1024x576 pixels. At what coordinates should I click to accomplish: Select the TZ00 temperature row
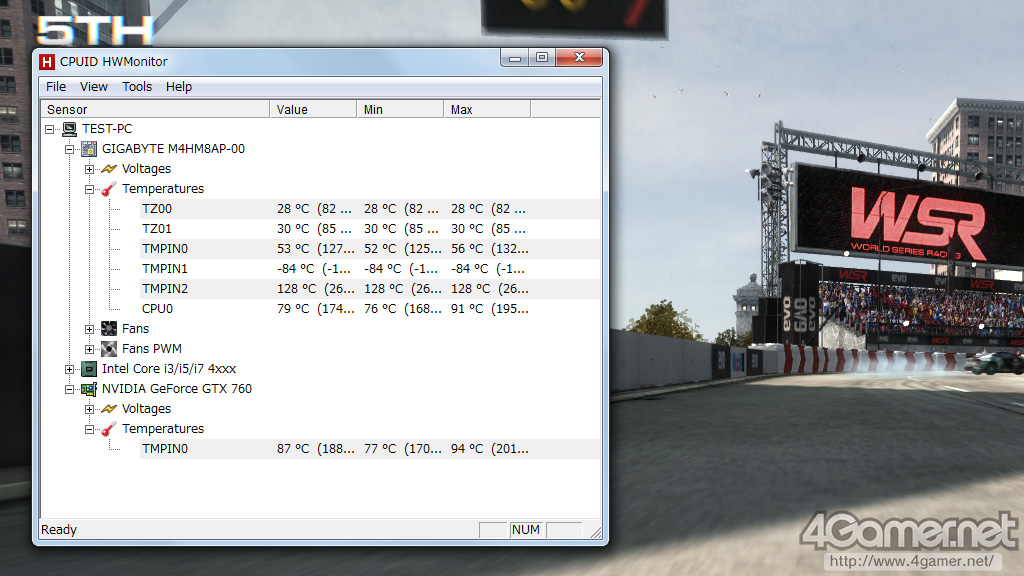point(370,209)
